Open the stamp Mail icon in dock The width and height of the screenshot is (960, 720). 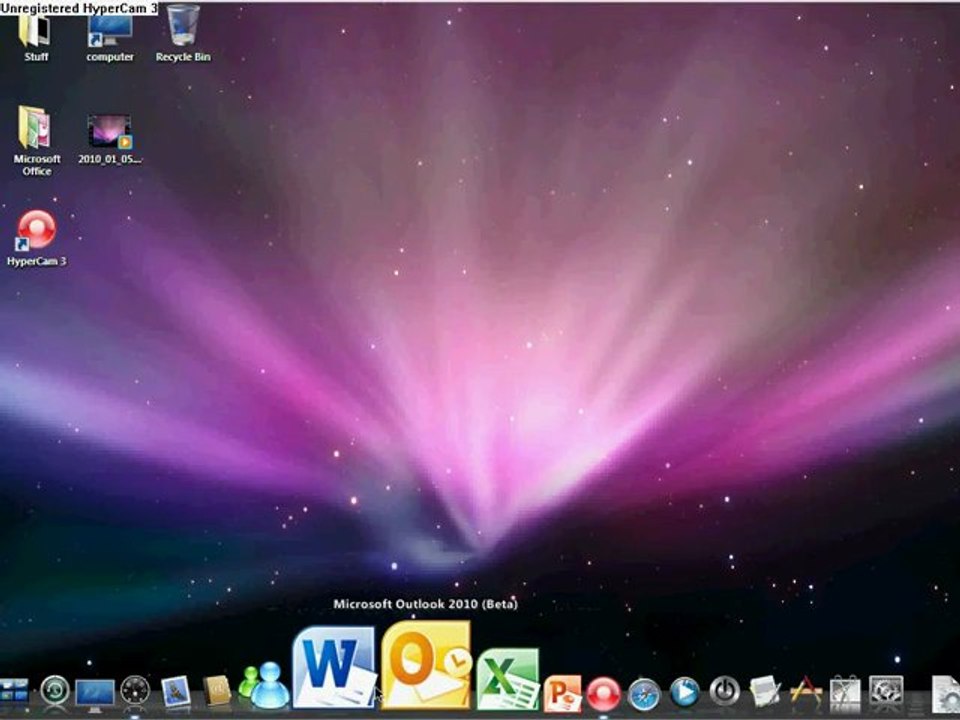click(x=176, y=691)
